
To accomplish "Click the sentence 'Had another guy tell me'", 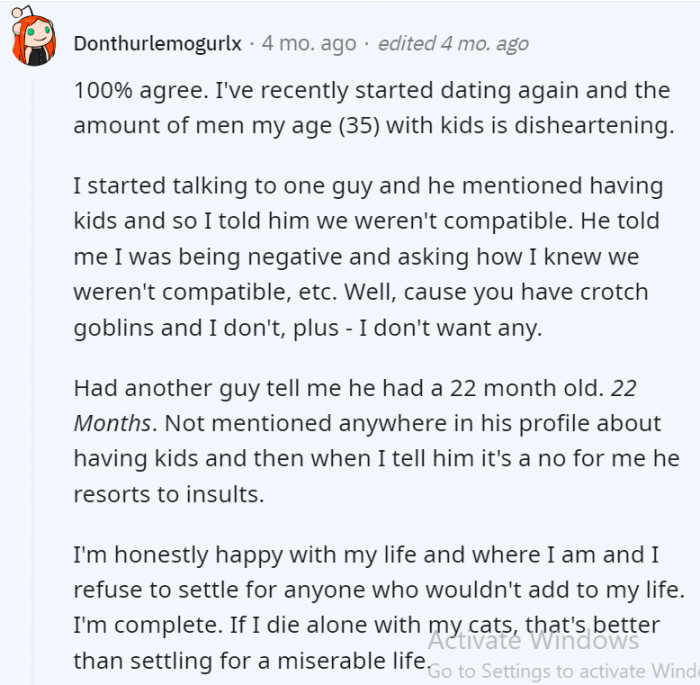I will (338, 388).
